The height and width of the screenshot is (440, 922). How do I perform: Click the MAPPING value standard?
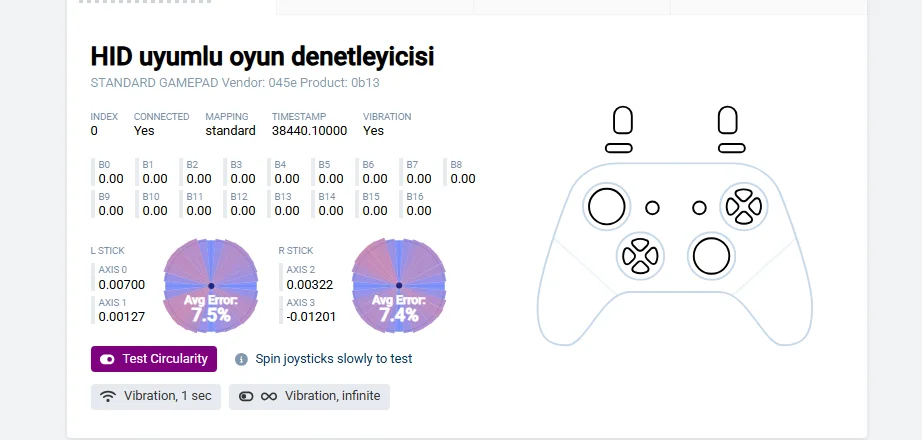230,131
